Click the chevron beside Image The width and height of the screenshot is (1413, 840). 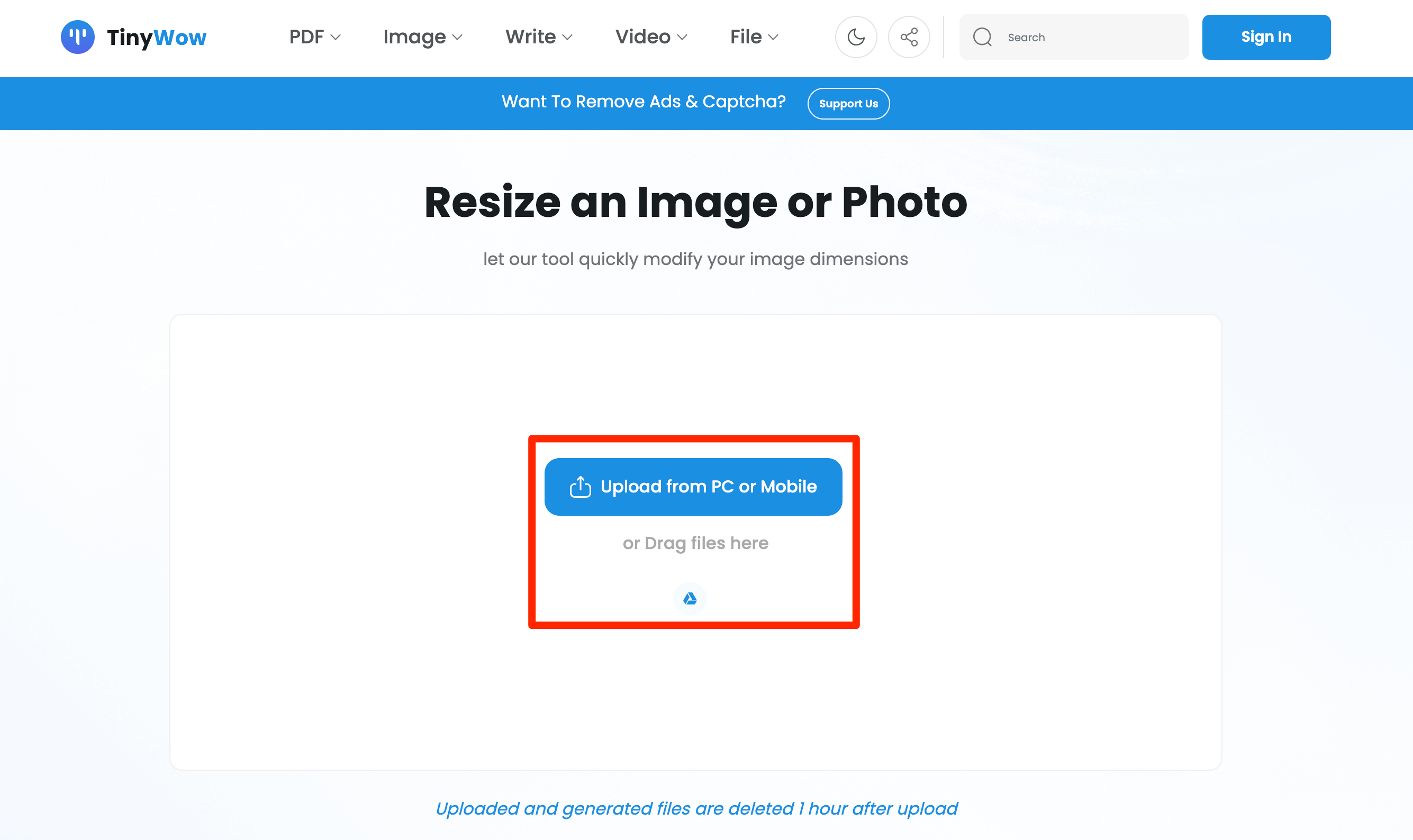tap(458, 38)
